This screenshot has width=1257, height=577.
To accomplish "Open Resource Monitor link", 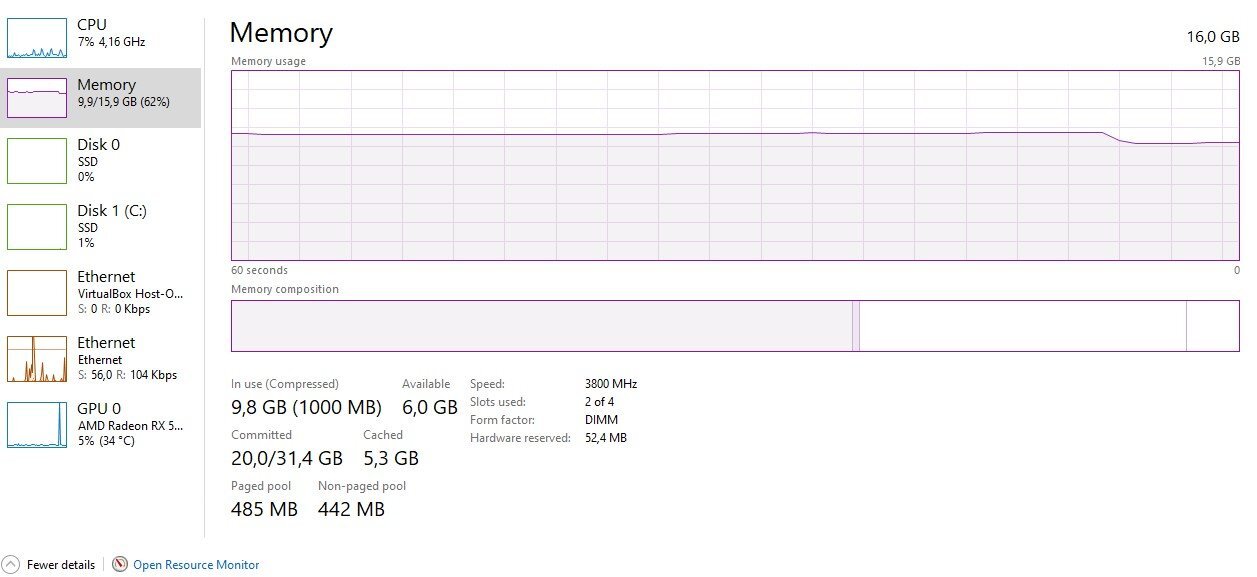I will coord(196,565).
